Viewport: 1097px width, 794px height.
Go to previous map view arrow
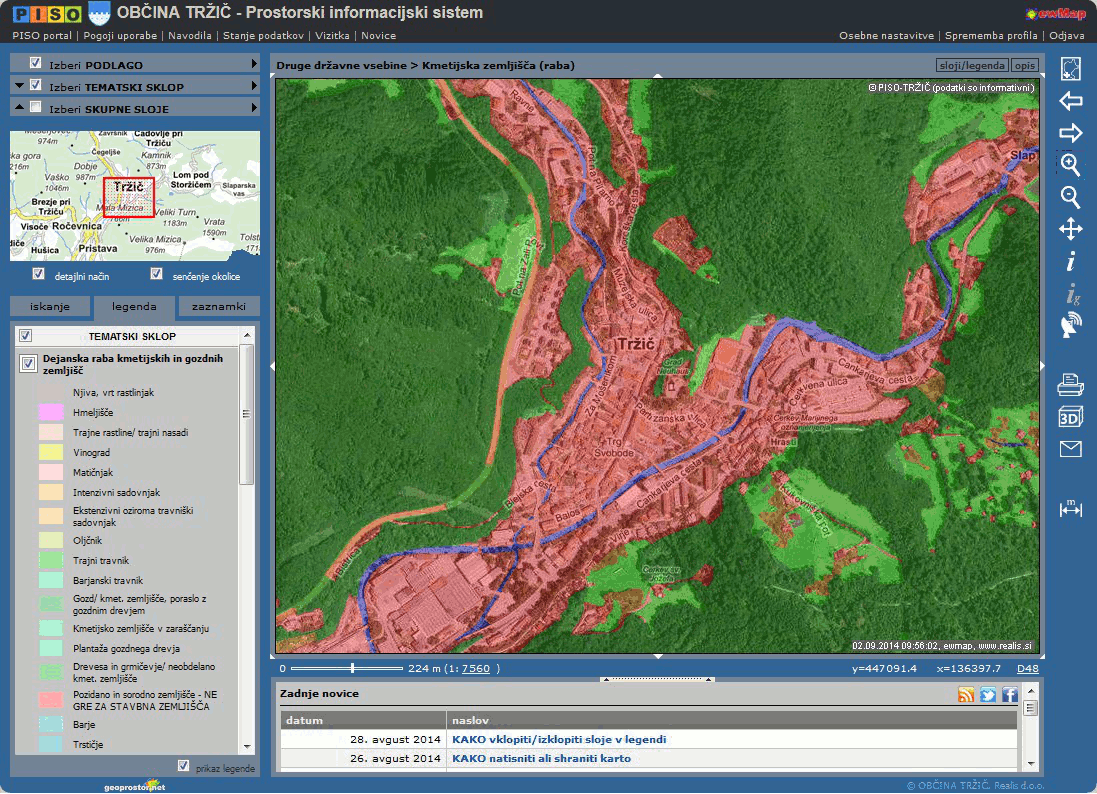[1070, 101]
